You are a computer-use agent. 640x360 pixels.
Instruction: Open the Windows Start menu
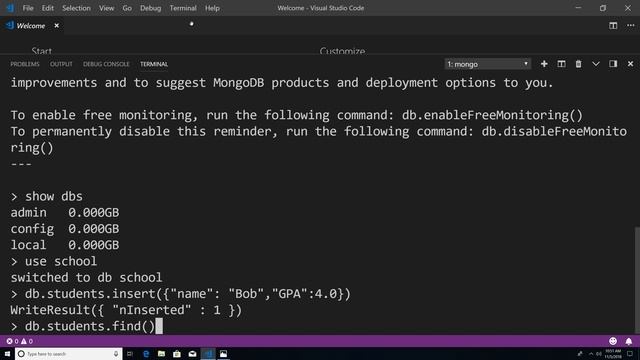[7, 354]
